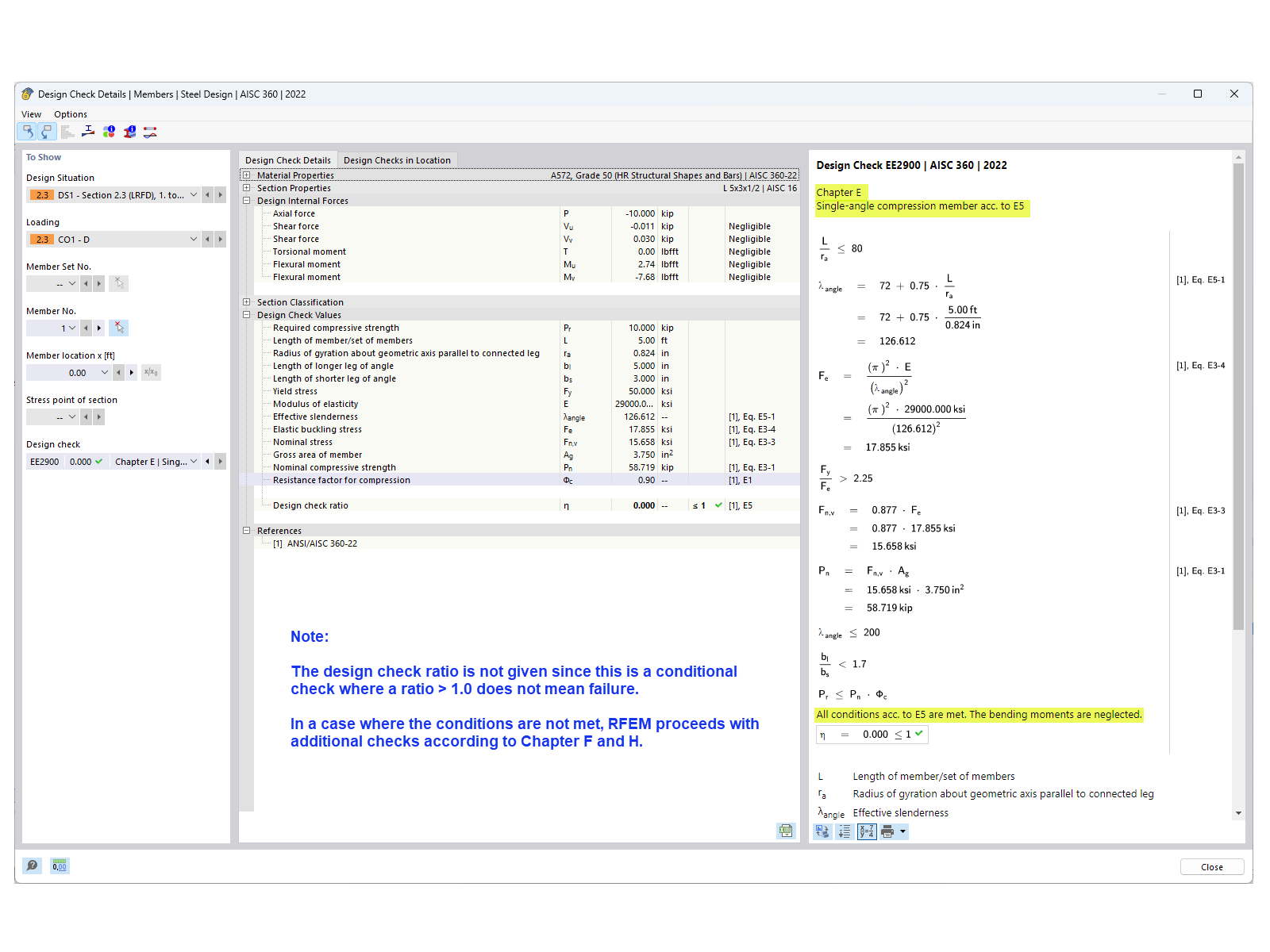Collapse the Design Check Values group
Viewport: 1270px width, 952px height.
click(x=247, y=315)
